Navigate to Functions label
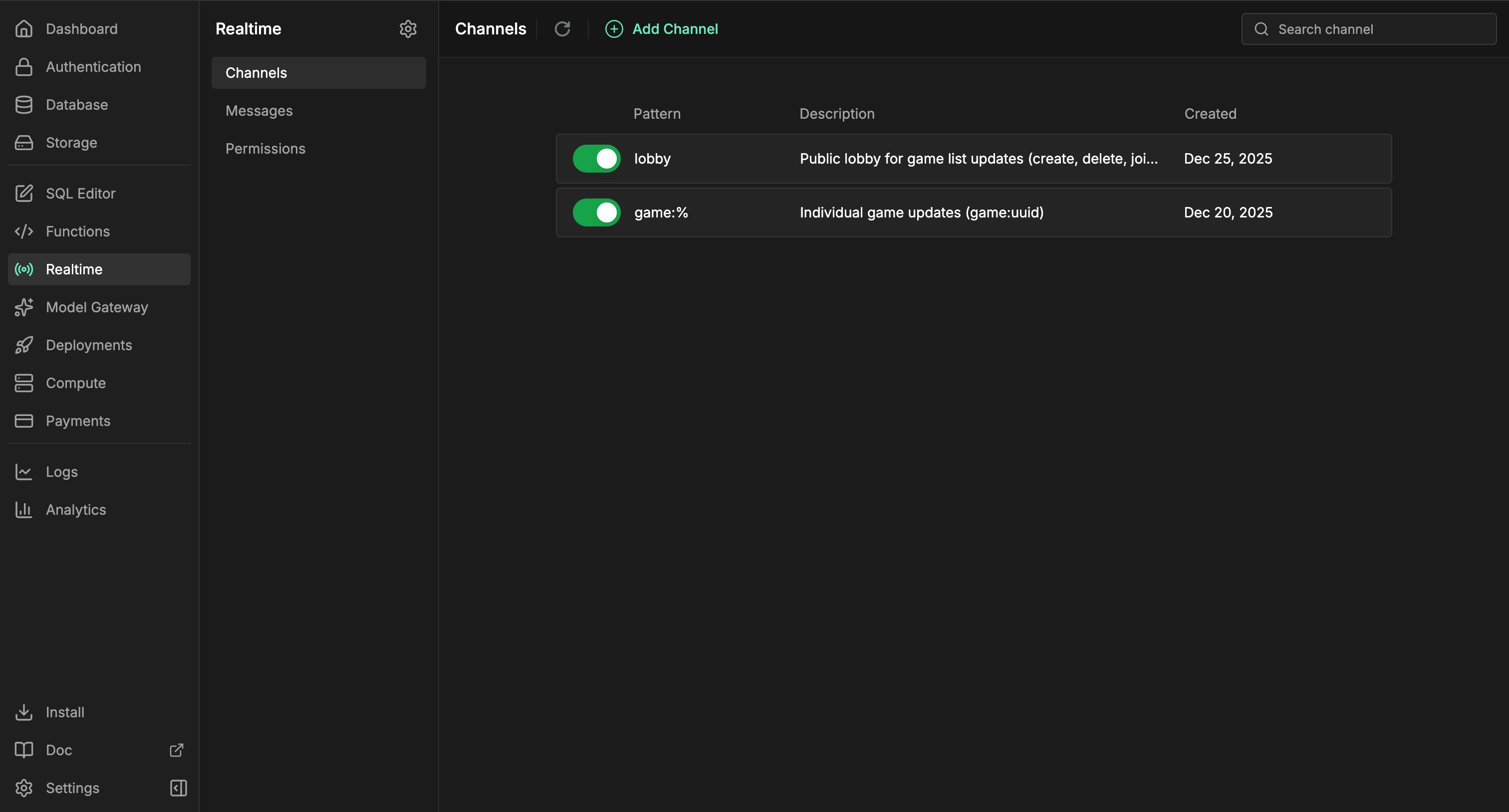 (x=77, y=231)
